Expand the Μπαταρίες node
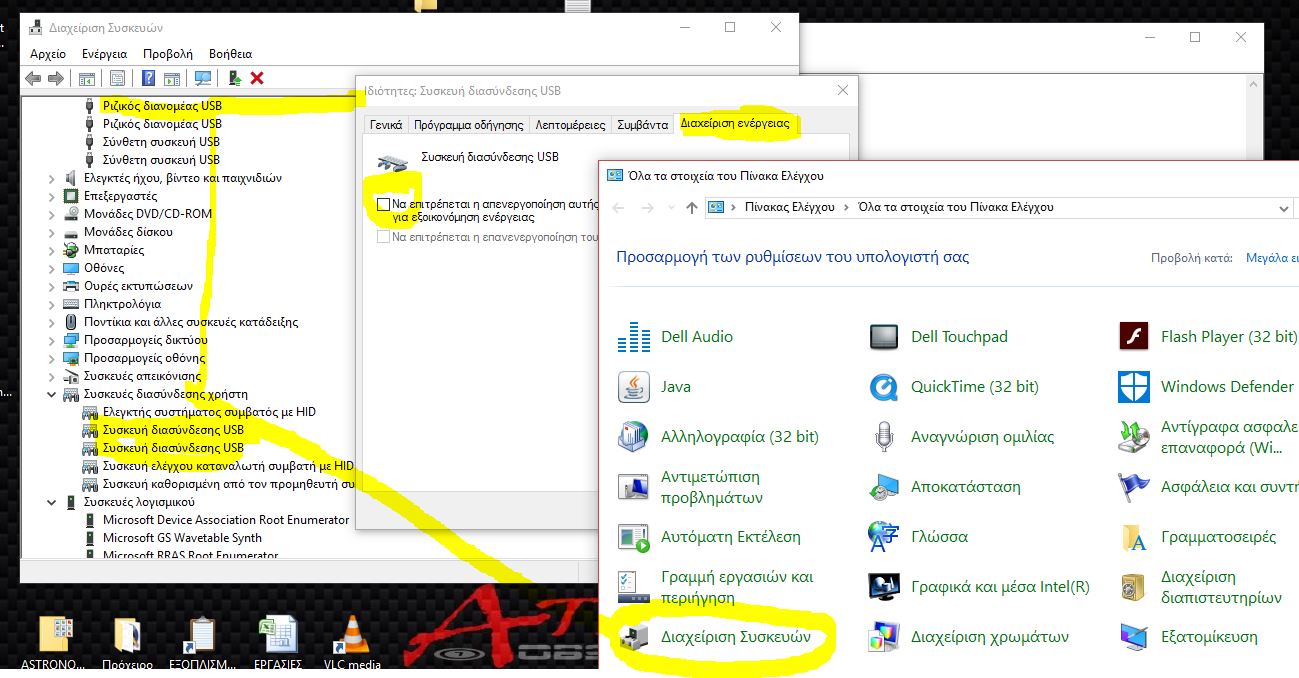Screen dimensions: 1299x678 tap(52, 250)
